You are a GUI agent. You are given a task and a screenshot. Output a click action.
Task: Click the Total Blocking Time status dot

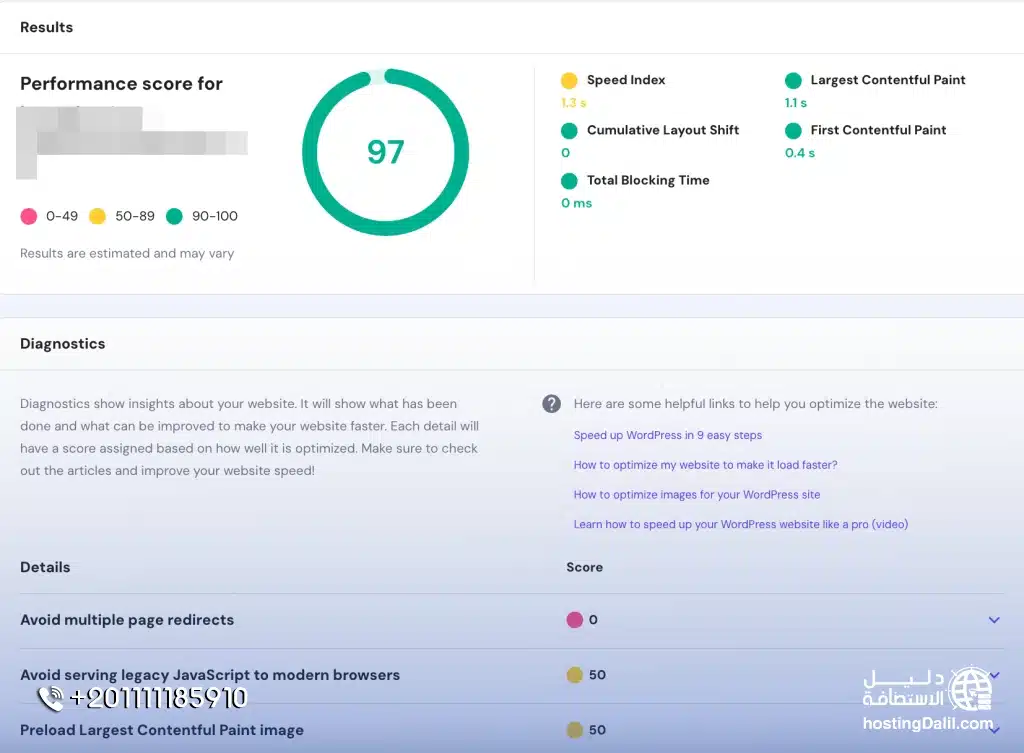(569, 181)
